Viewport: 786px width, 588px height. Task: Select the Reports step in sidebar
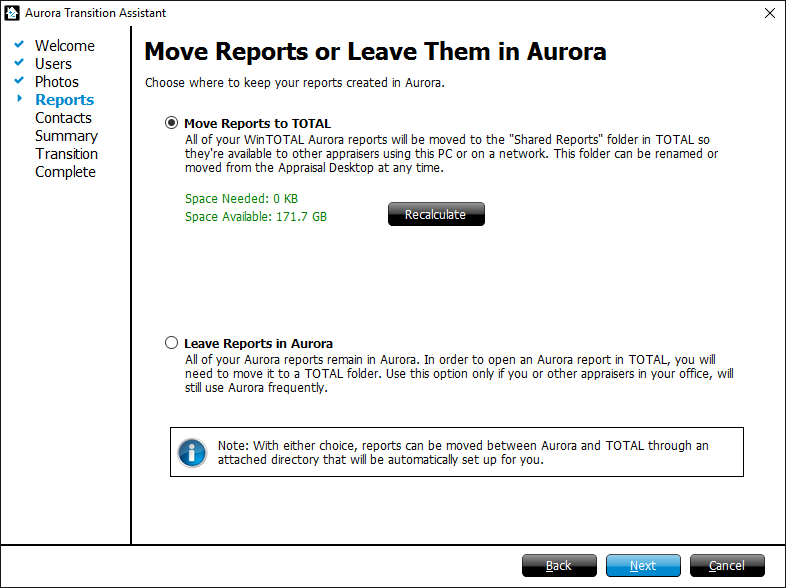click(x=65, y=100)
